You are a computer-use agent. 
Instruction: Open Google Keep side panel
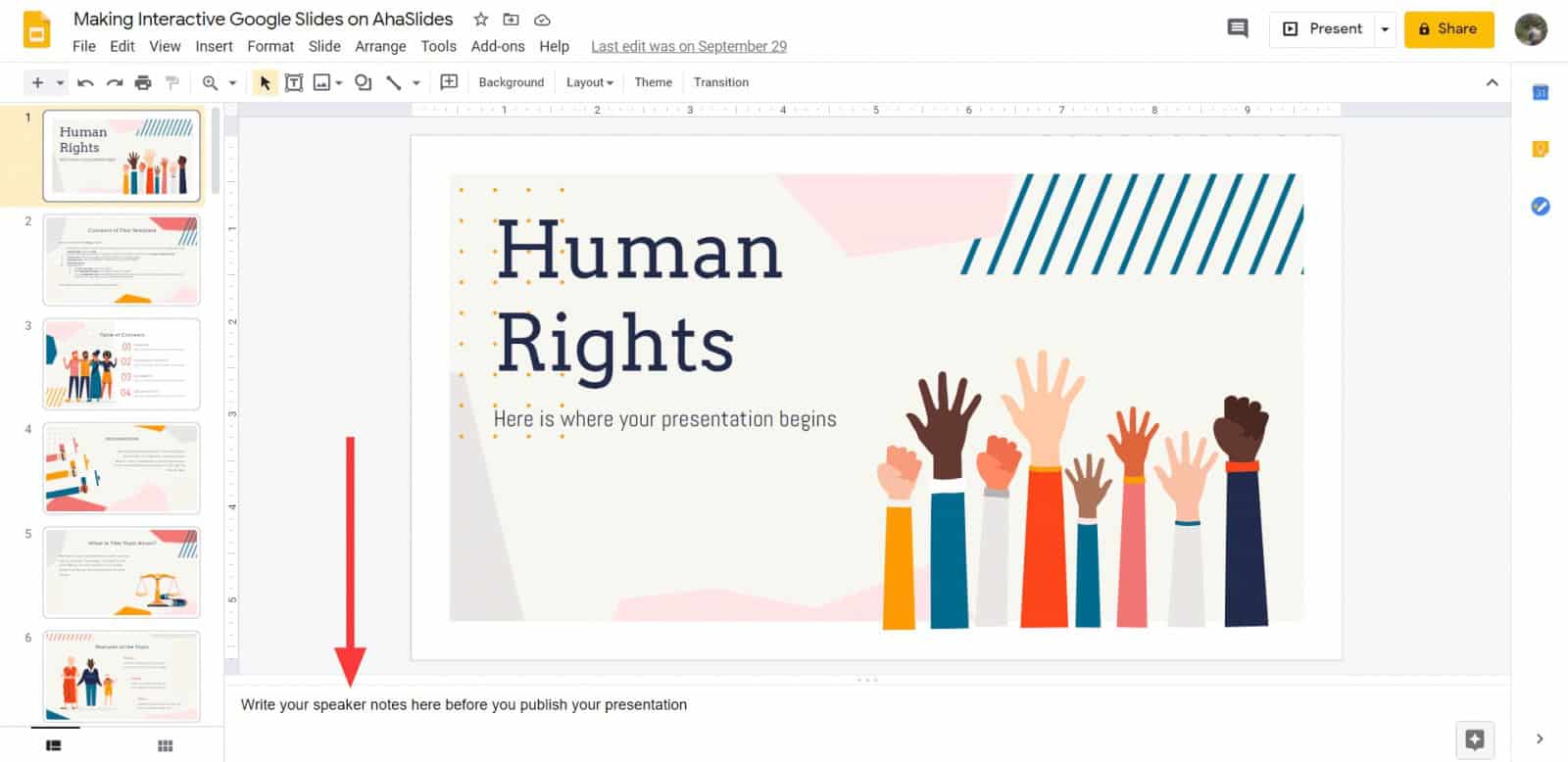[x=1541, y=149]
